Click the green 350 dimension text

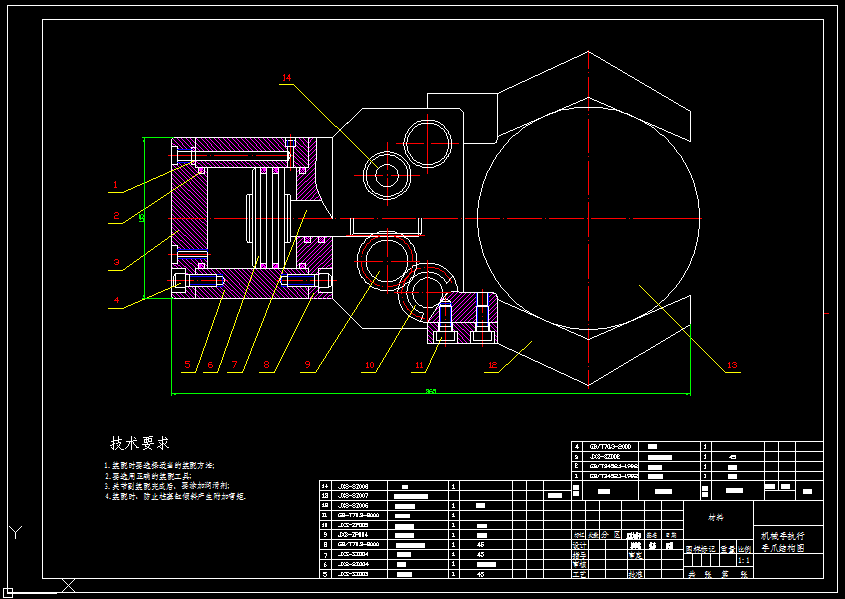click(431, 391)
